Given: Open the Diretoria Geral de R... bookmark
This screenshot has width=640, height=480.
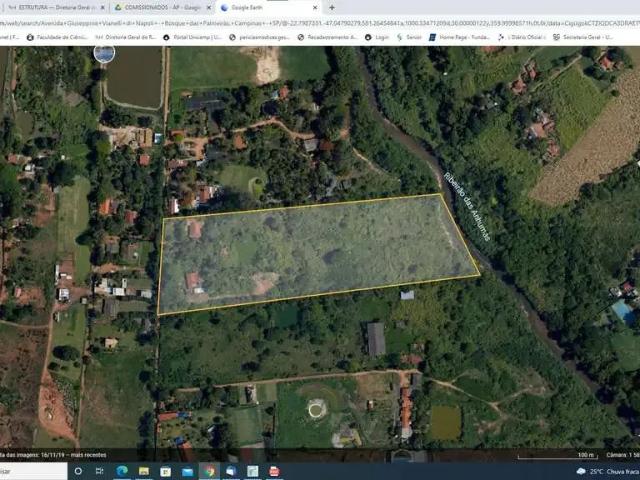Looking at the screenshot, I should (x=126, y=37).
